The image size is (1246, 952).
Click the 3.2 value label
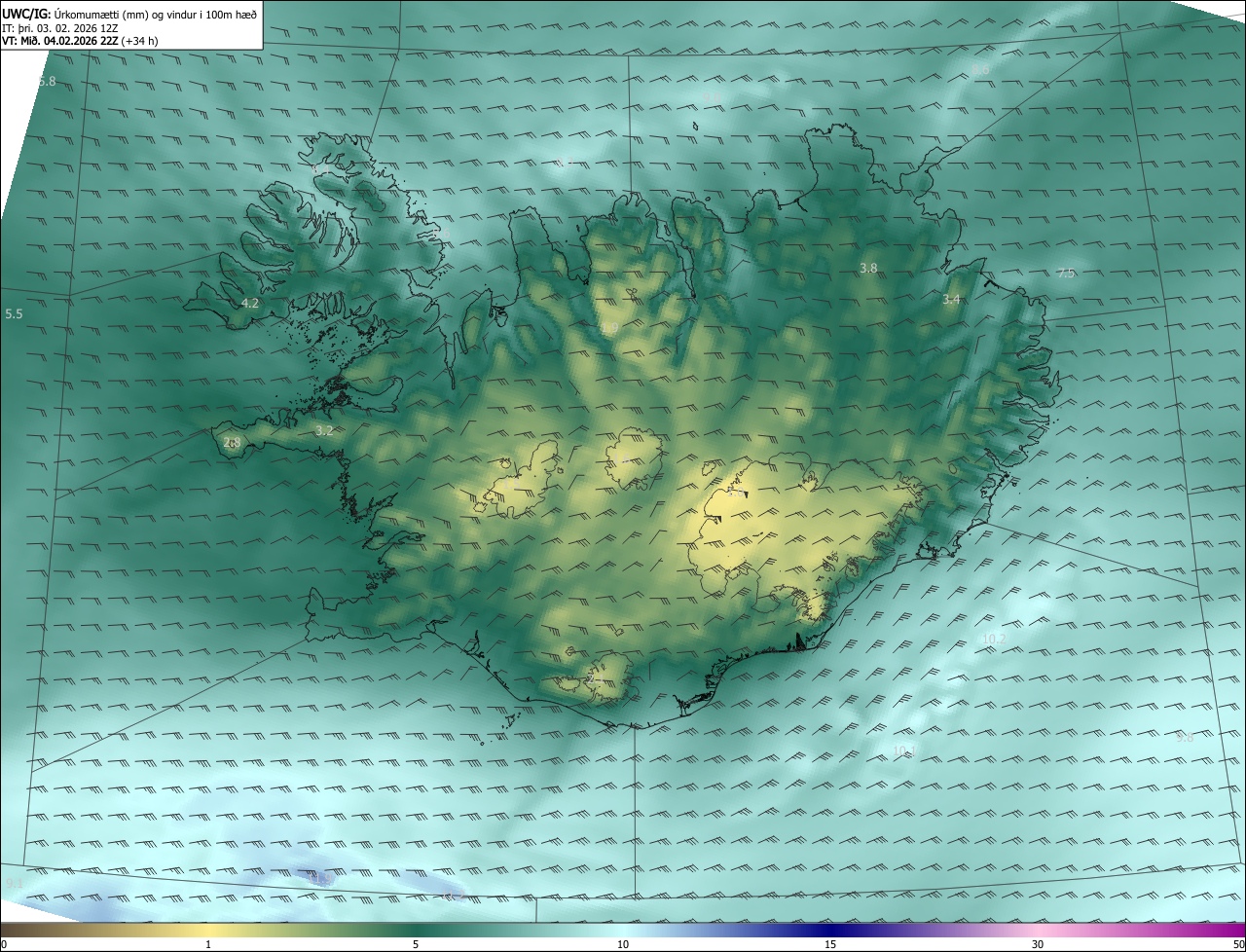tap(324, 430)
